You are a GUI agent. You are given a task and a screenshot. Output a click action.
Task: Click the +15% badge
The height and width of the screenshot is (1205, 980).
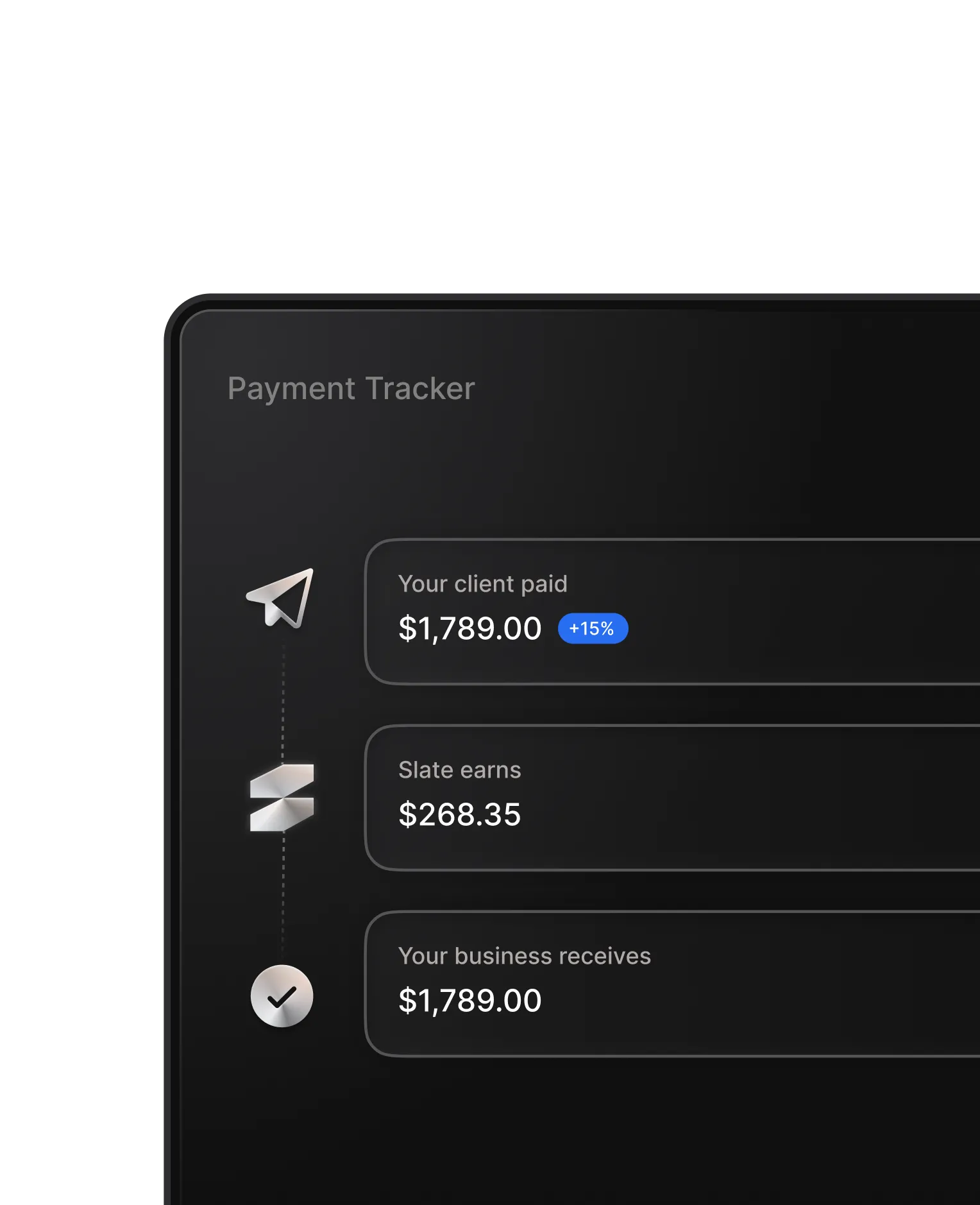click(592, 629)
